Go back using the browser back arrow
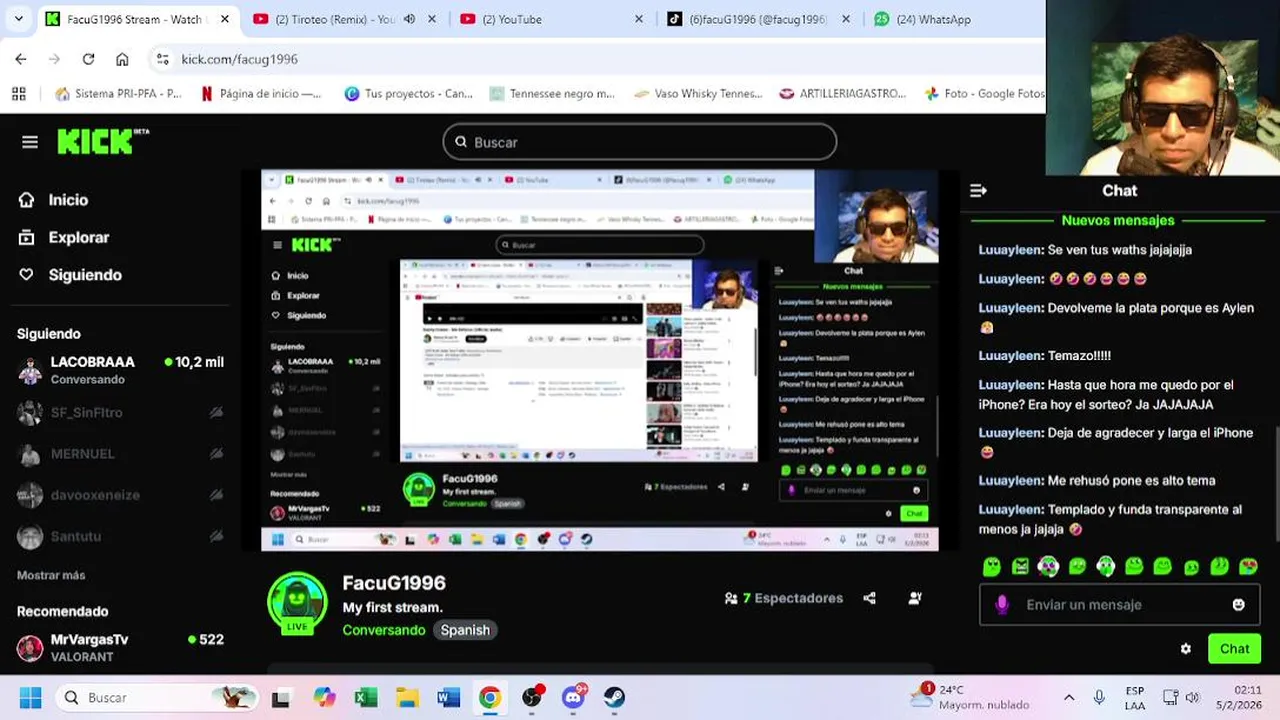Viewport: 1280px width, 720px height. [x=21, y=59]
